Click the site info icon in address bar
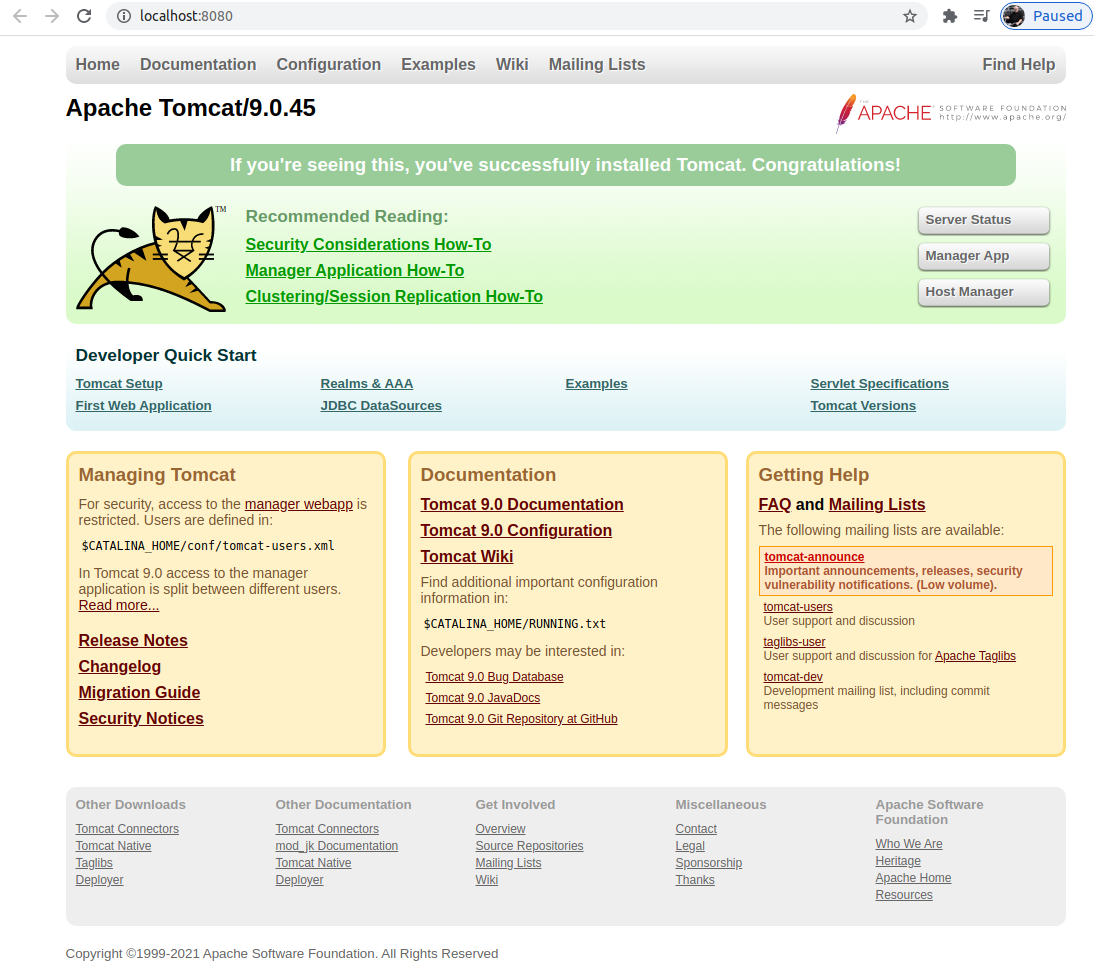This screenshot has height=969, width=1094. coord(123,16)
